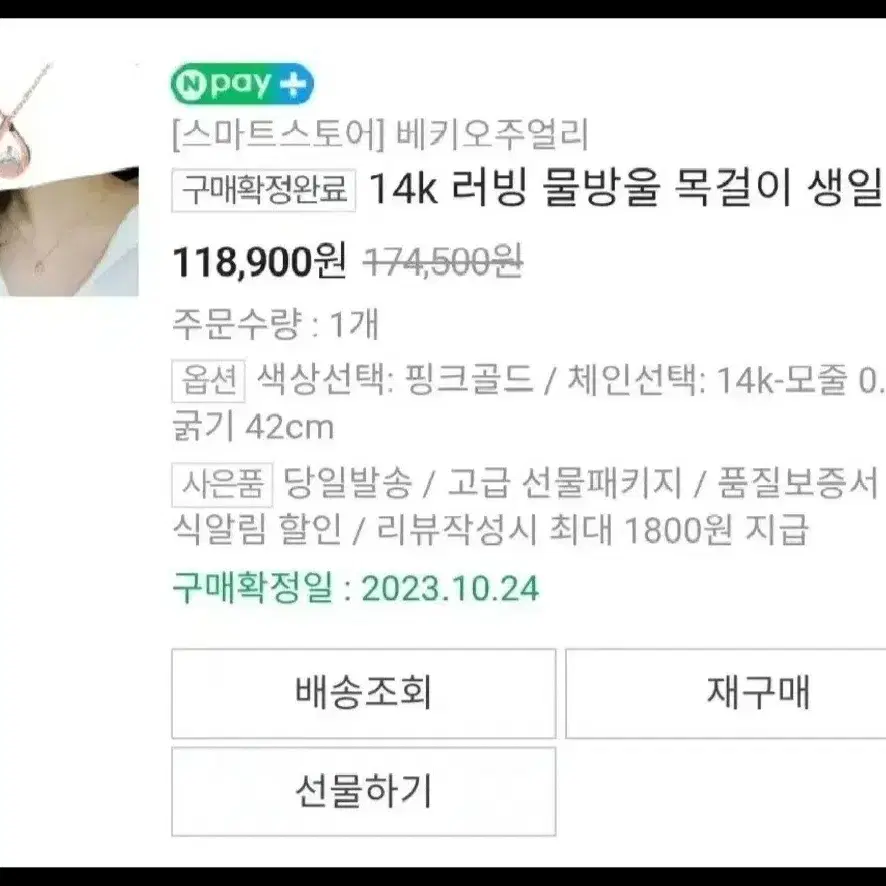Tap the 재구매 repurchase button

click(x=726, y=693)
